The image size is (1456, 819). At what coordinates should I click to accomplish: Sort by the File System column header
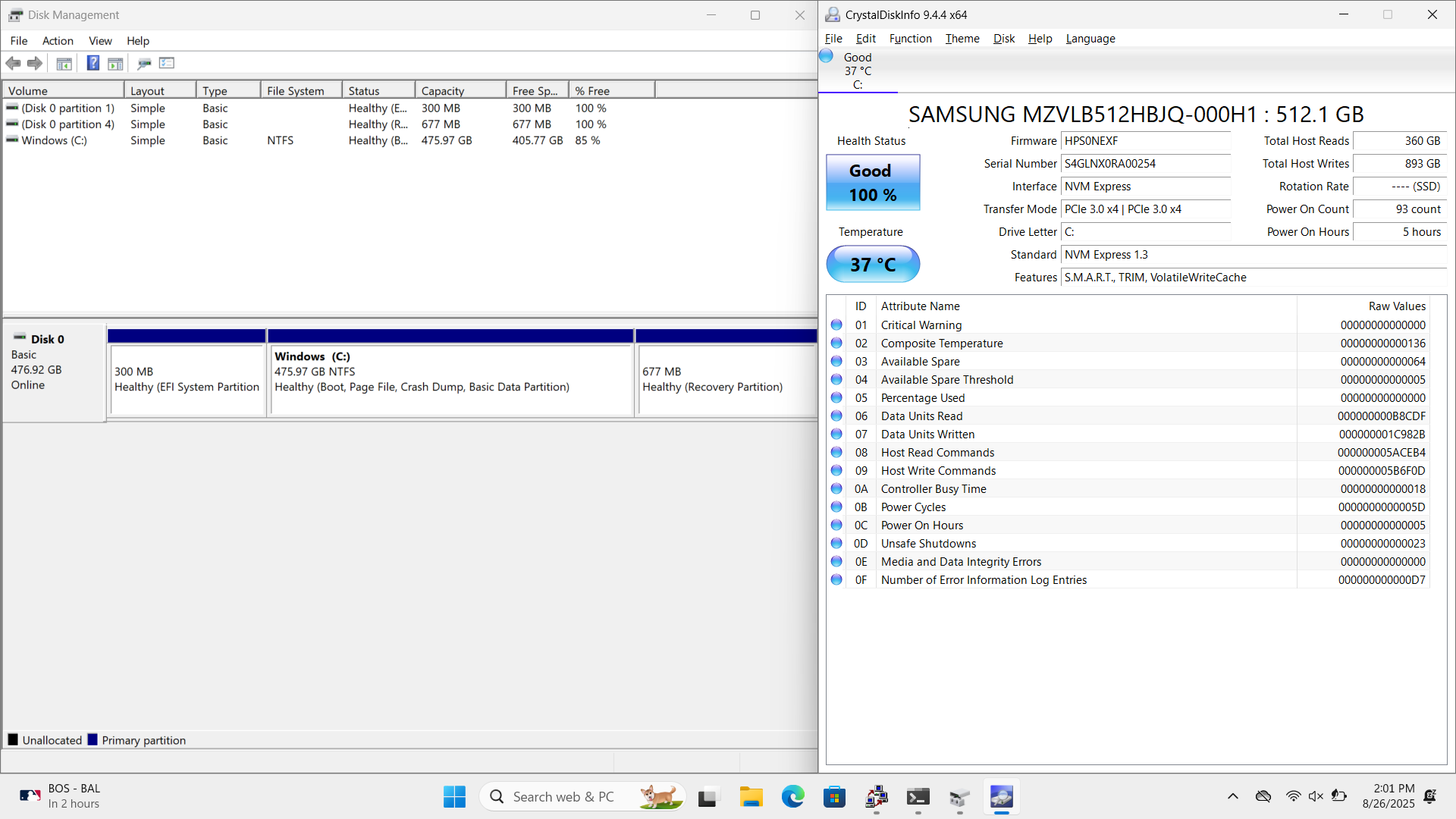[x=301, y=90]
